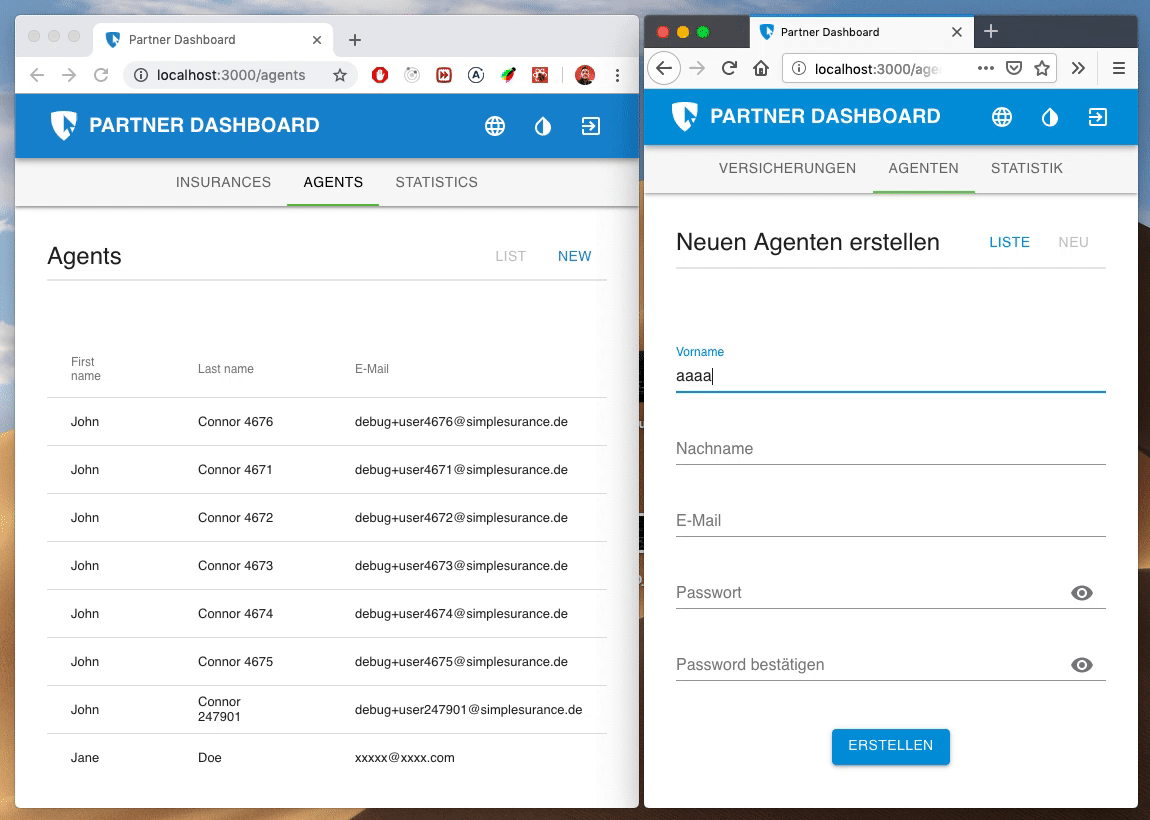Open a new tab in Chrome
The width and height of the screenshot is (1150, 820).
[355, 40]
